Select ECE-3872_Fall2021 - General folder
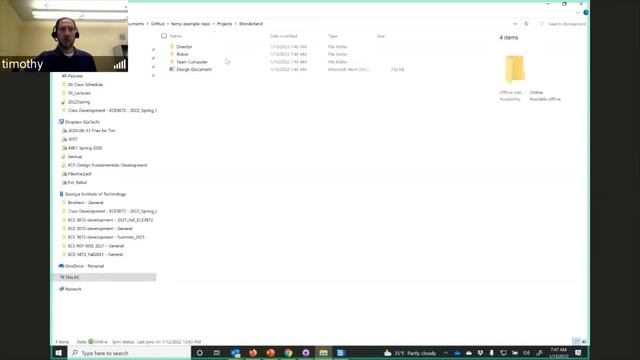This screenshot has height=360, width=640. click(x=95, y=255)
